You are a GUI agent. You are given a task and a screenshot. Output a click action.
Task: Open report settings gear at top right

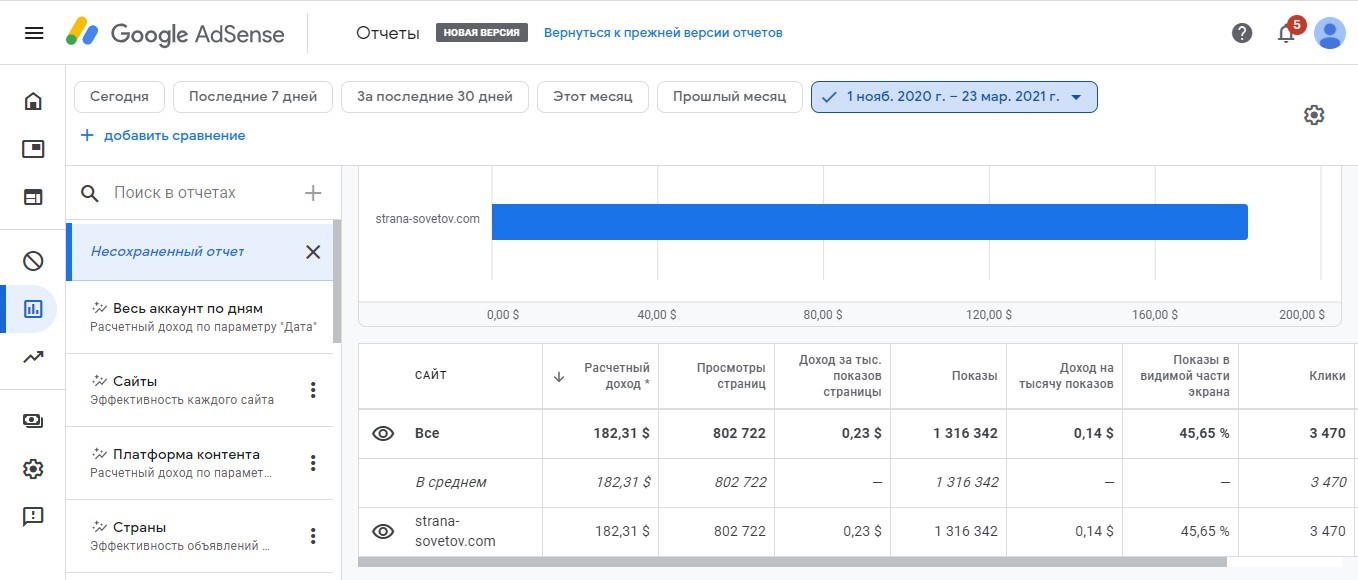[x=1314, y=115]
